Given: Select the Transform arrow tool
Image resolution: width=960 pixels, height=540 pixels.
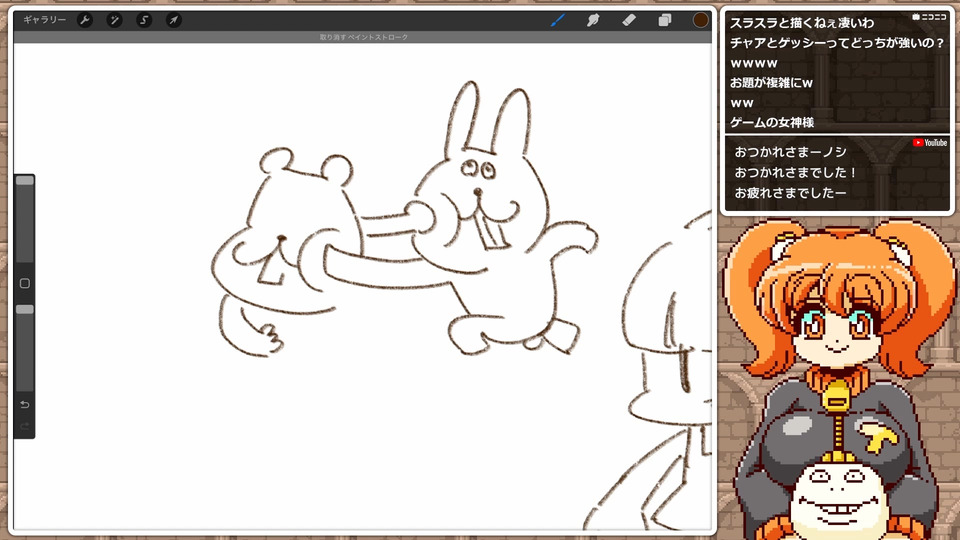Looking at the screenshot, I should tap(174, 20).
